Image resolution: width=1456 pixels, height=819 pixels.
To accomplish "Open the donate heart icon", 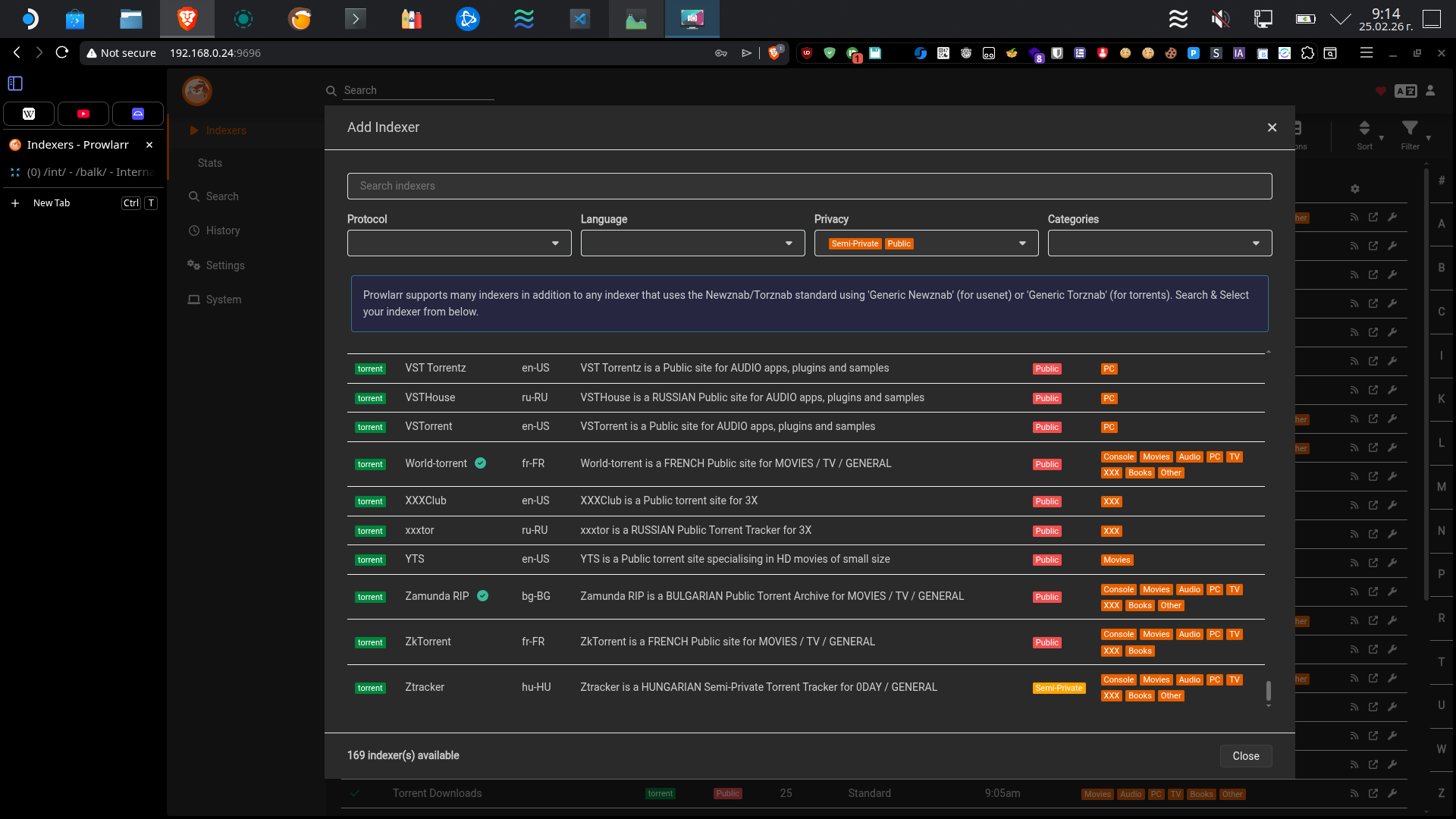I will coord(1381,91).
